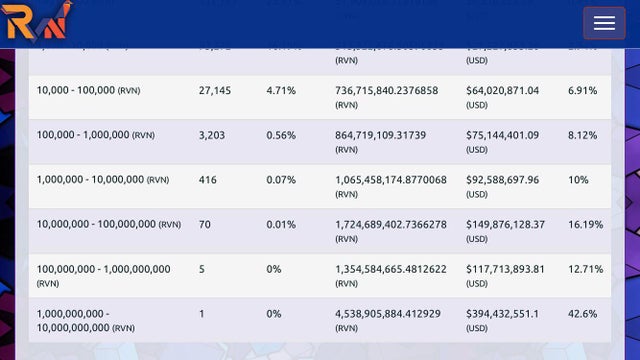Click the Ravencoin RVN logo

tap(37, 22)
